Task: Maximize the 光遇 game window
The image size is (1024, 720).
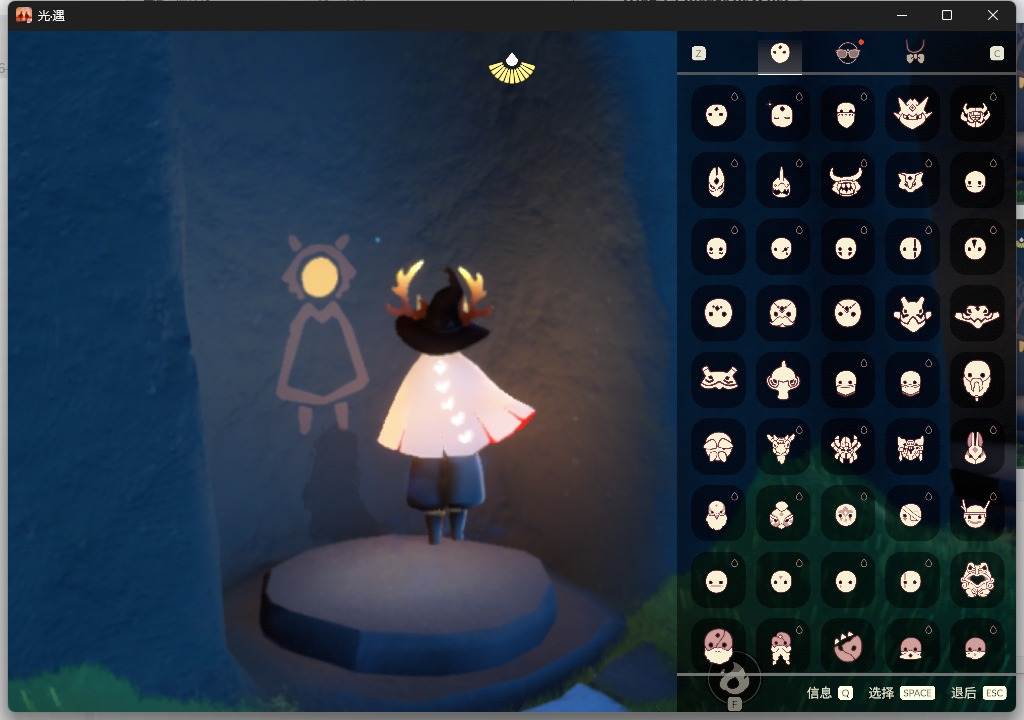Action: pos(947,15)
